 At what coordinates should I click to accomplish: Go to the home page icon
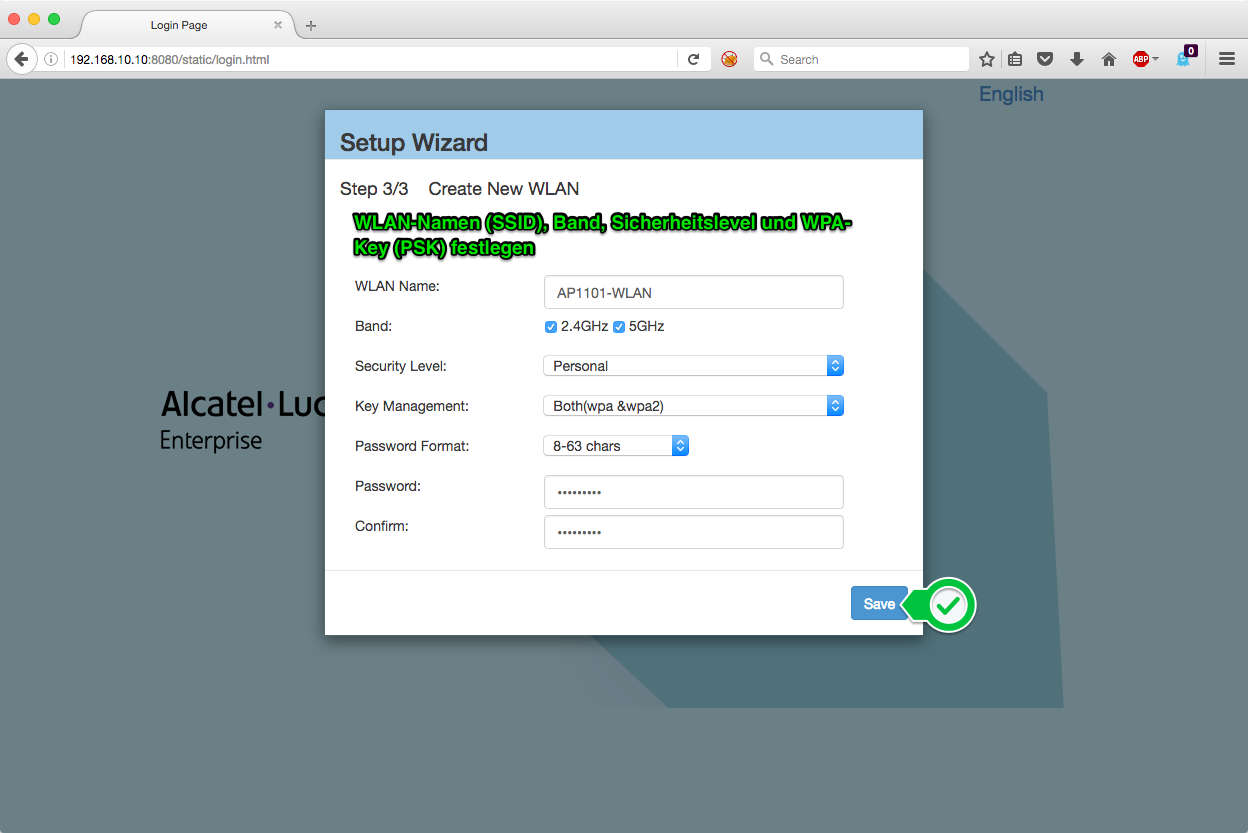coord(1108,60)
